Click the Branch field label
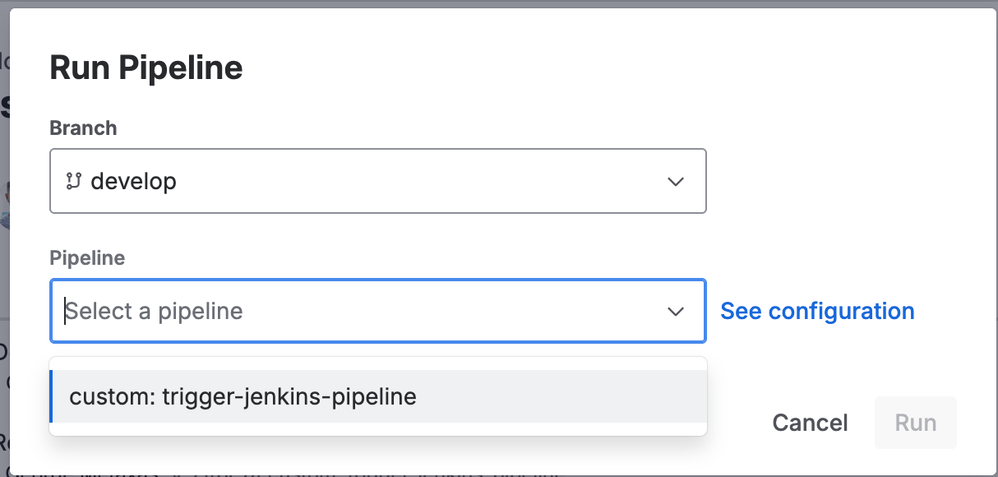The image size is (998, 477). pyautogui.click(x=83, y=128)
